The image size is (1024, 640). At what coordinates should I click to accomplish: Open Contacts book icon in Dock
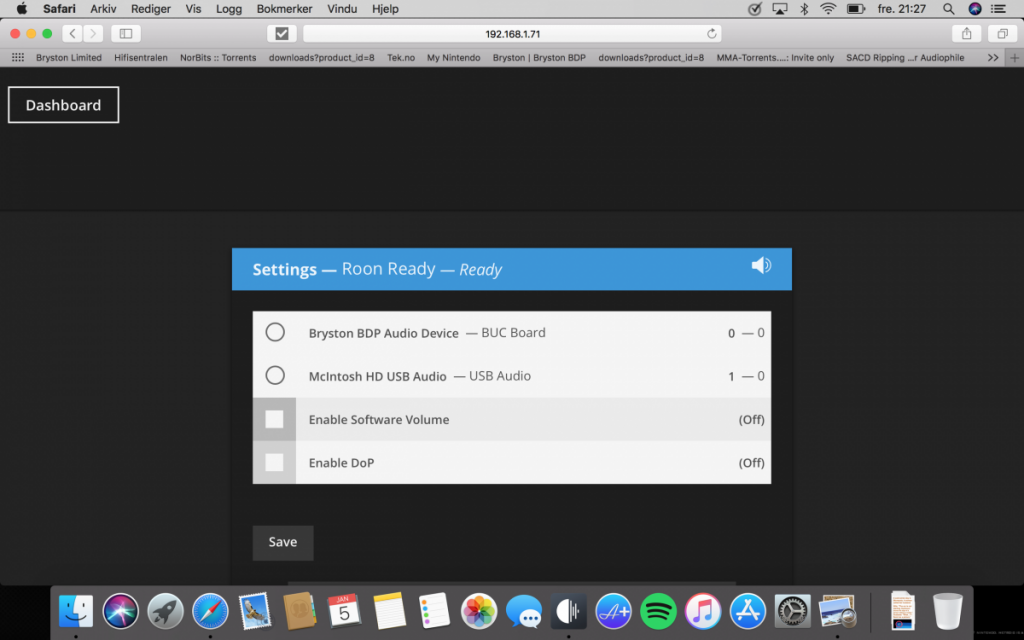pyautogui.click(x=300, y=611)
